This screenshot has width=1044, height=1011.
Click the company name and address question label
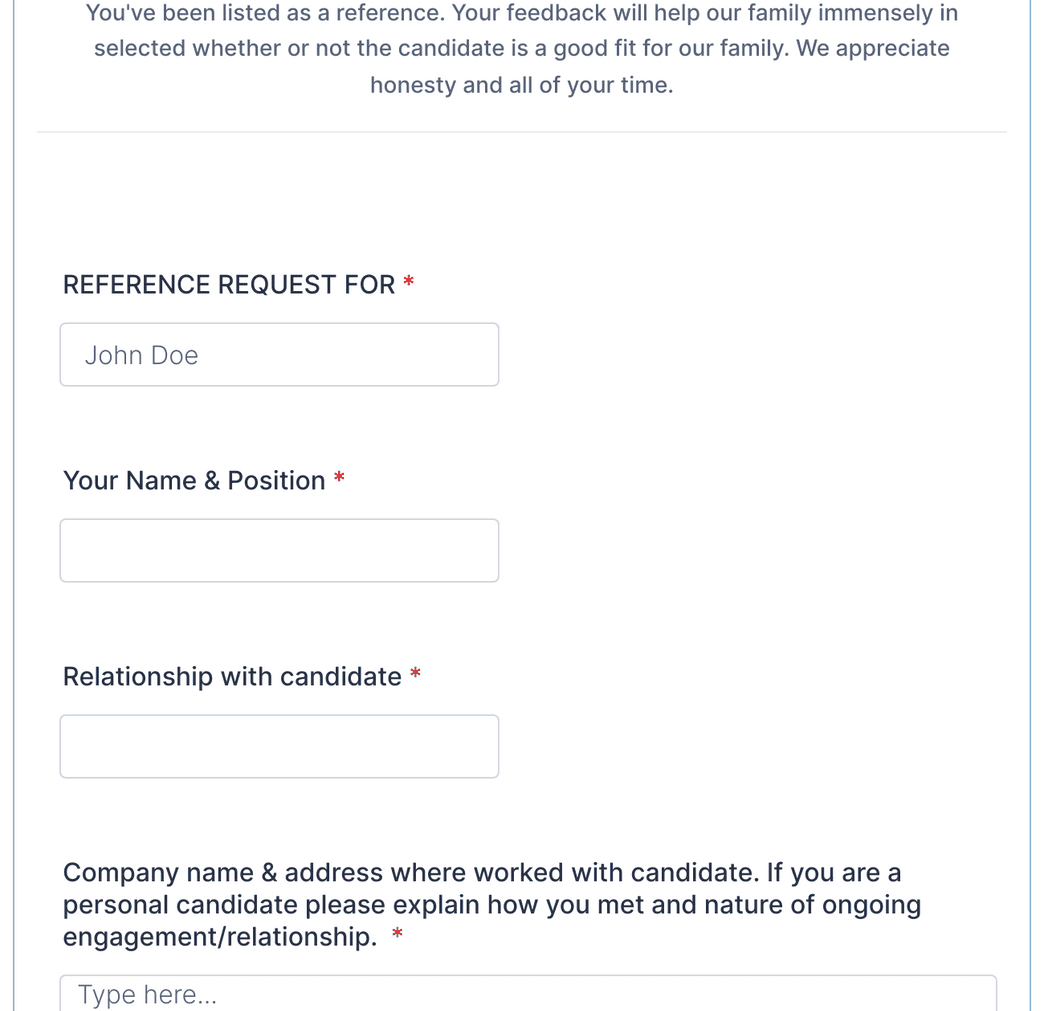pyautogui.click(x=490, y=903)
